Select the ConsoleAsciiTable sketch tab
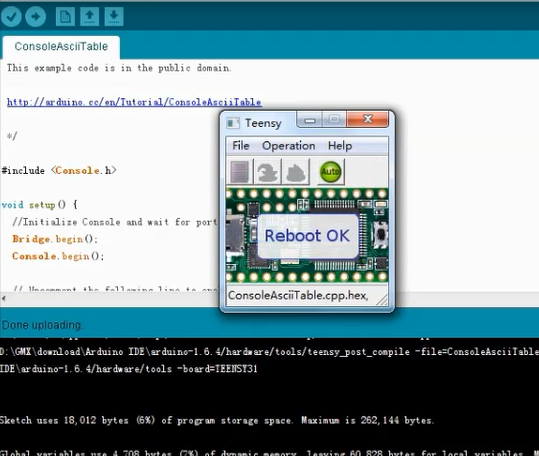 point(61,47)
